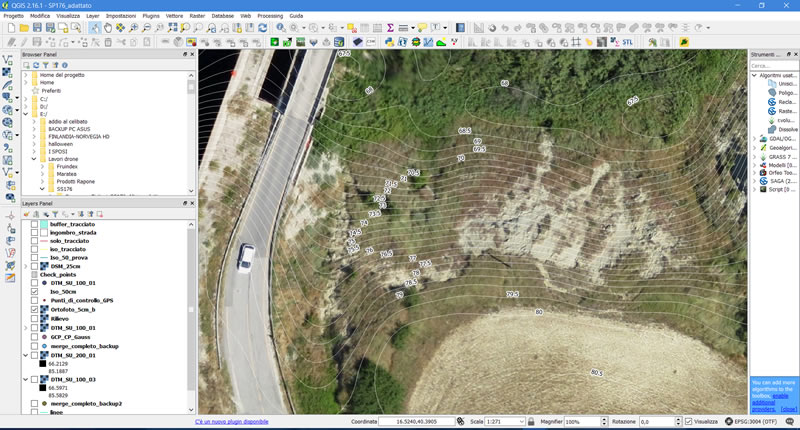
Task: Open the Vettore menu
Action: pos(174,16)
